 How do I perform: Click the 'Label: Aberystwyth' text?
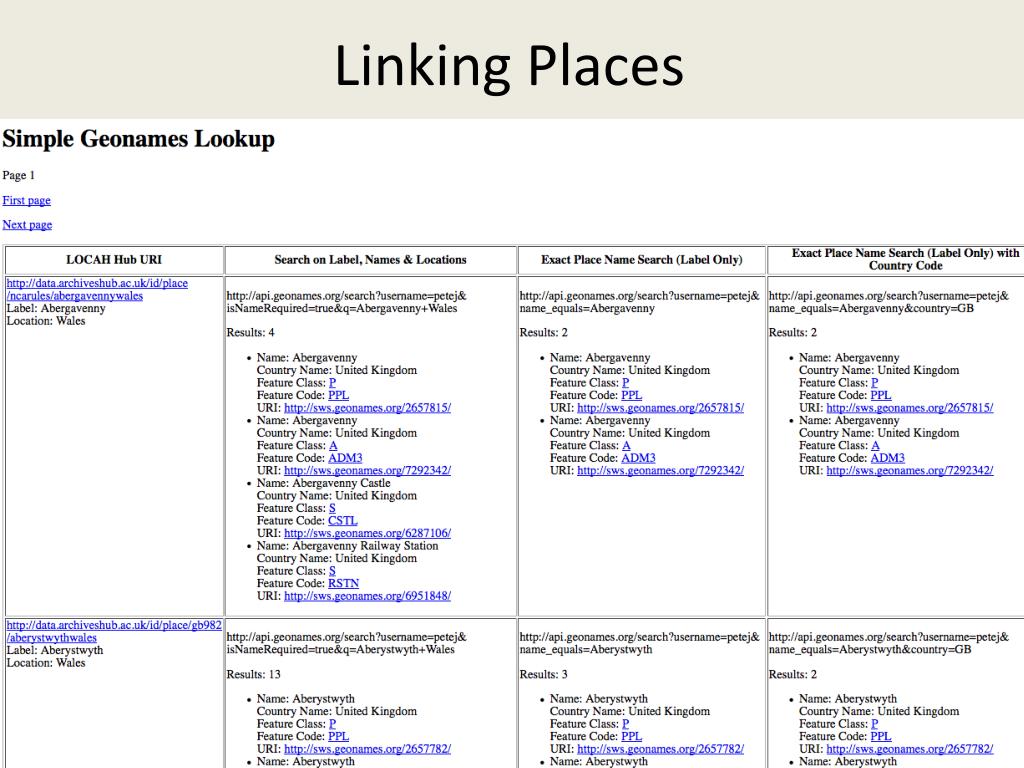[x=55, y=650]
